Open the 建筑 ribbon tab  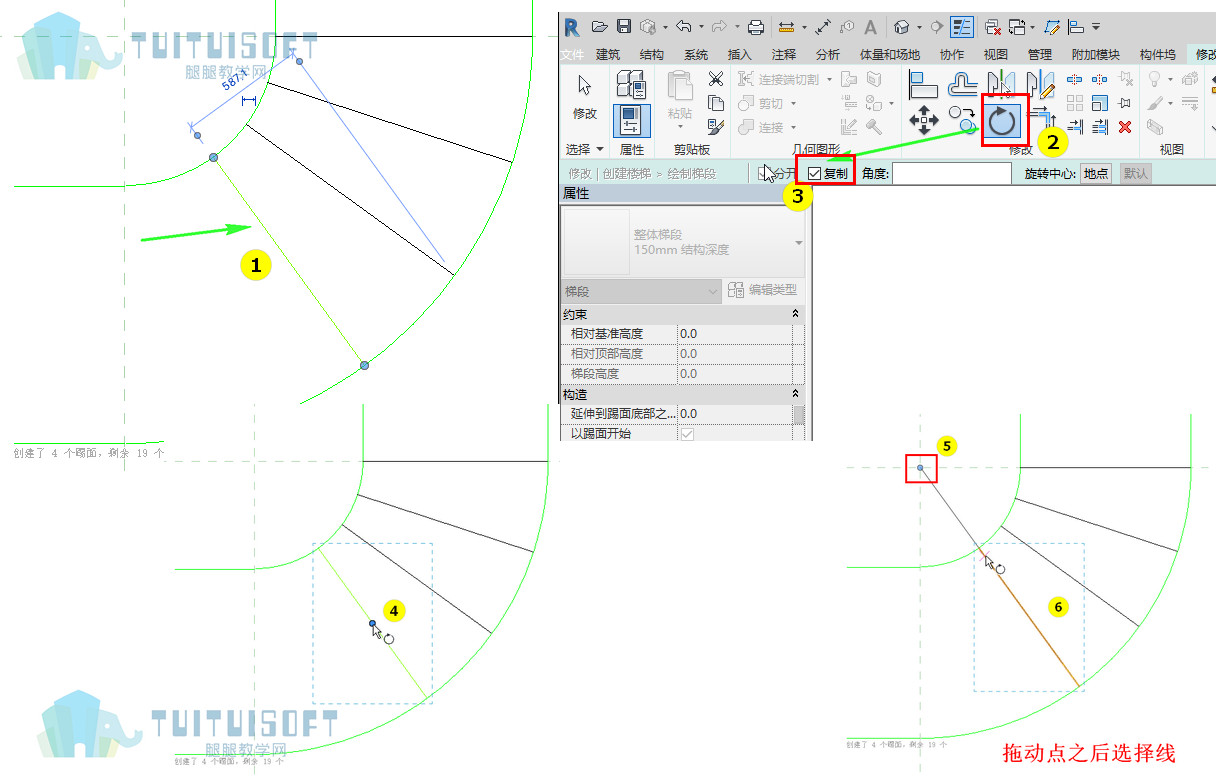607,55
